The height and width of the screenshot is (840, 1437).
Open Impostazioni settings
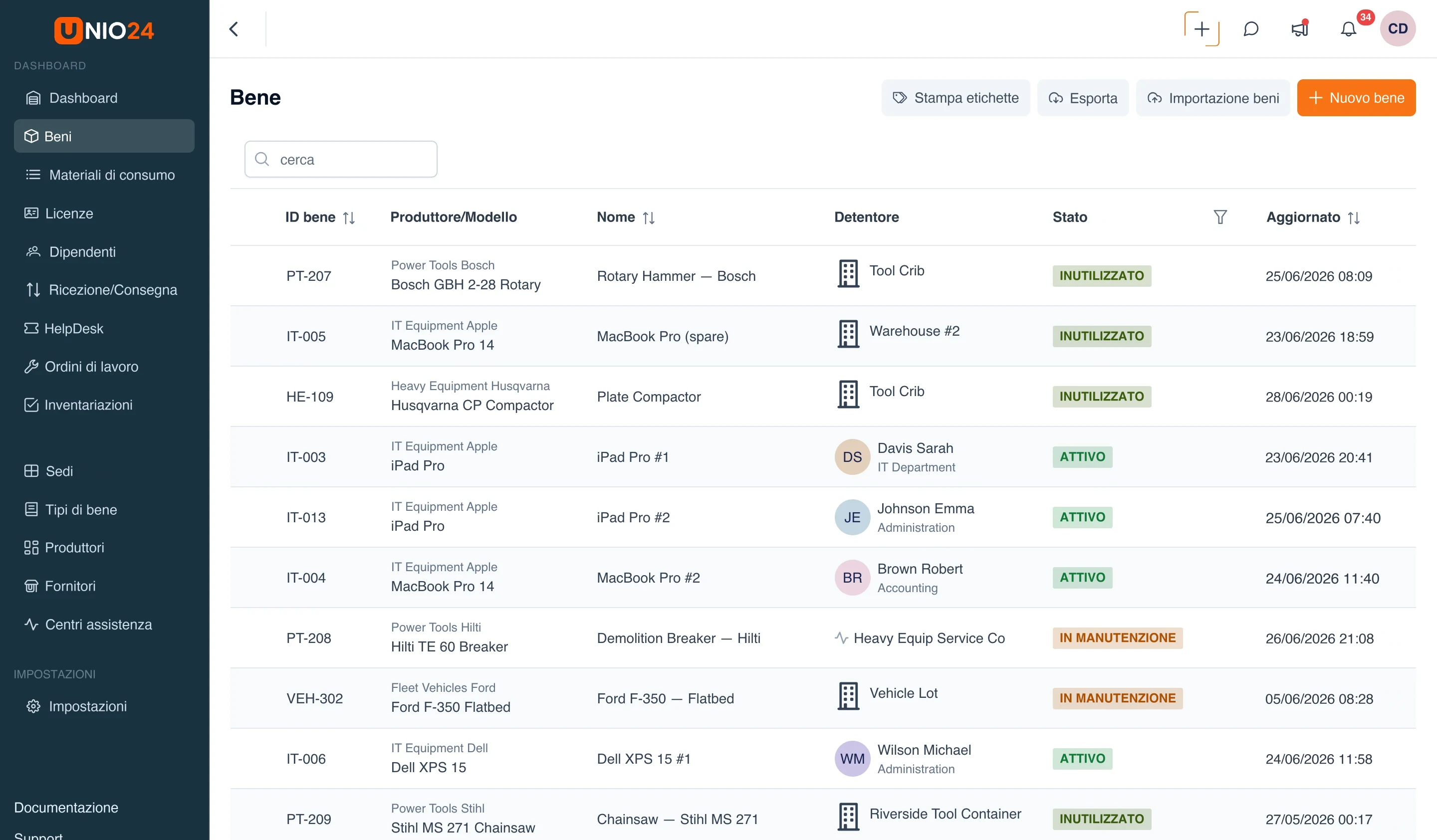click(104, 707)
